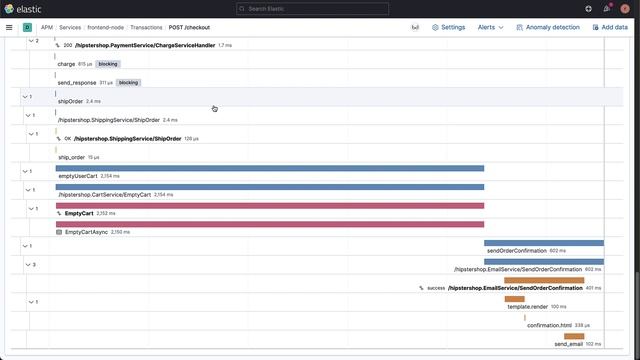Viewport: 640px width, 360px height.
Task: Click the charge span label
Action: point(66,64)
